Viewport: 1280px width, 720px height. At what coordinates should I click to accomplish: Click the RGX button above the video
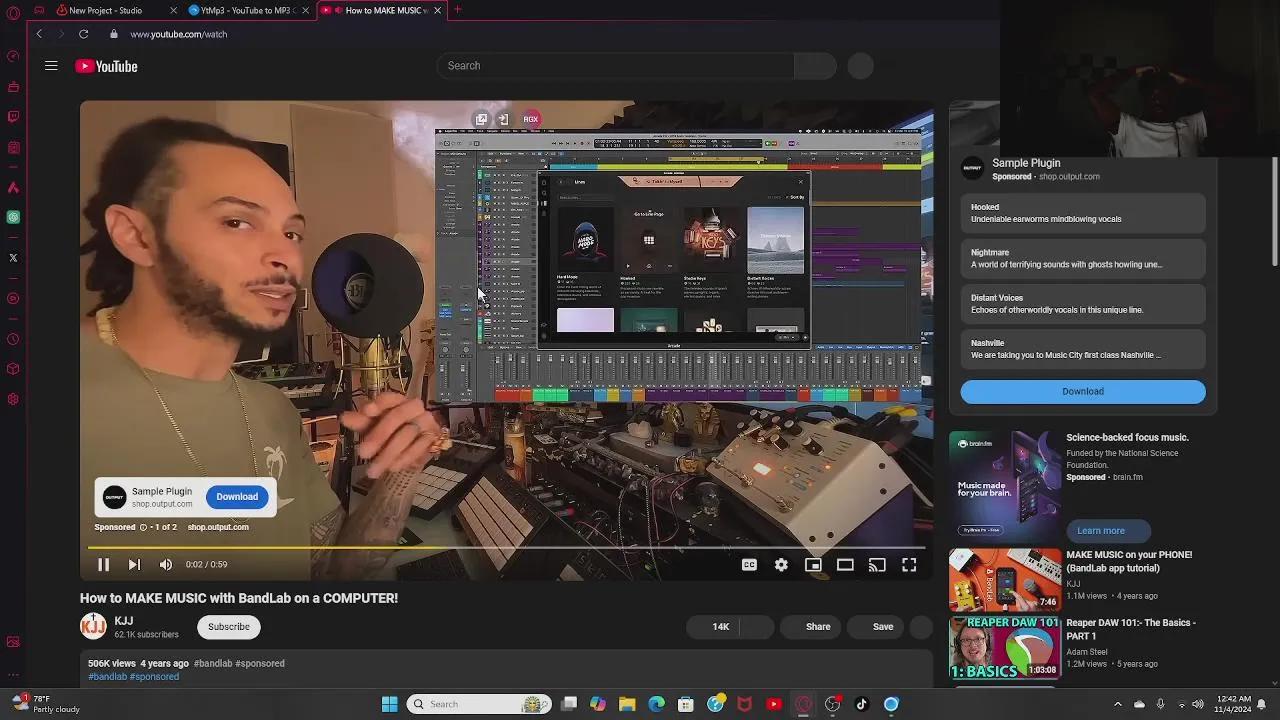pyautogui.click(x=531, y=119)
